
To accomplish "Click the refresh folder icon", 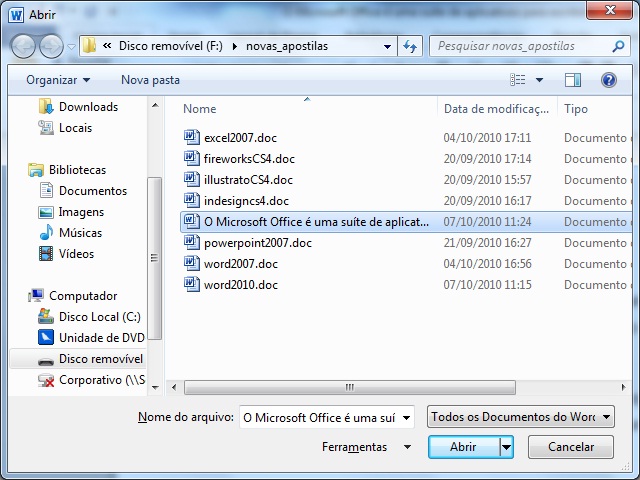I will (409, 46).
